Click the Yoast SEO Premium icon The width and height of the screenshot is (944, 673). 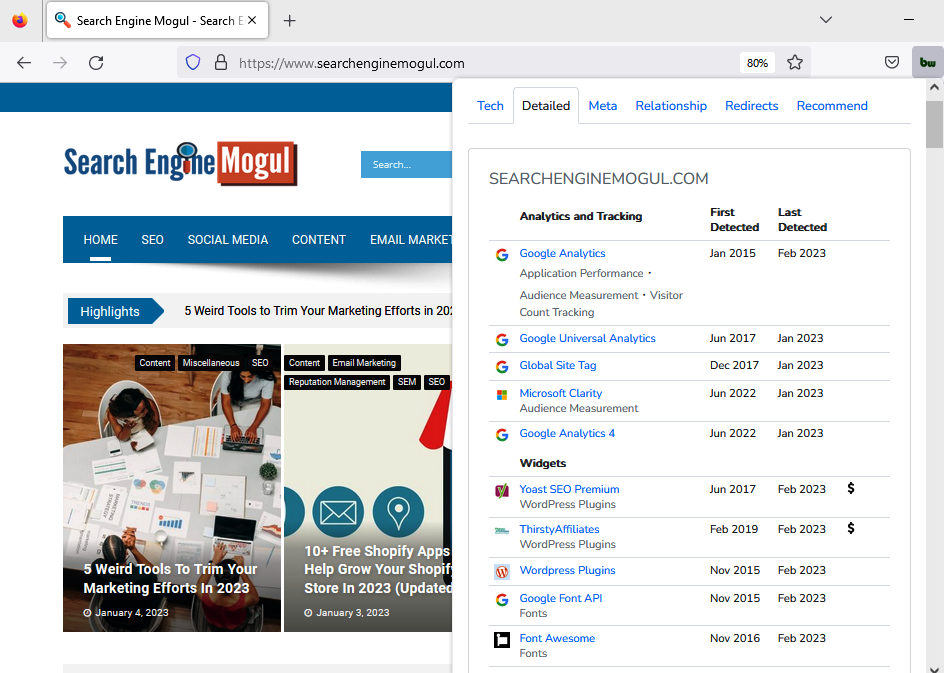pos(502,491)
